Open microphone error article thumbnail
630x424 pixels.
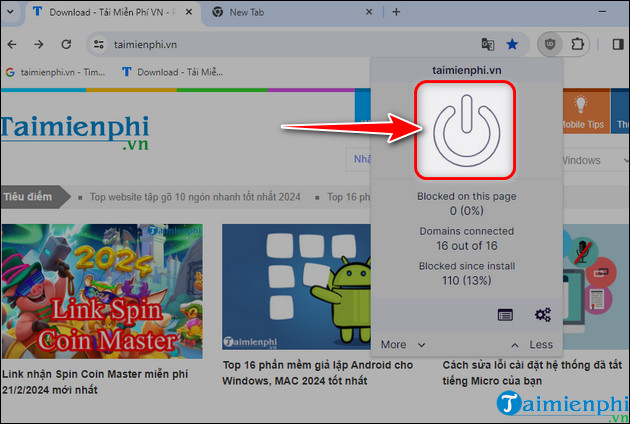596,287
